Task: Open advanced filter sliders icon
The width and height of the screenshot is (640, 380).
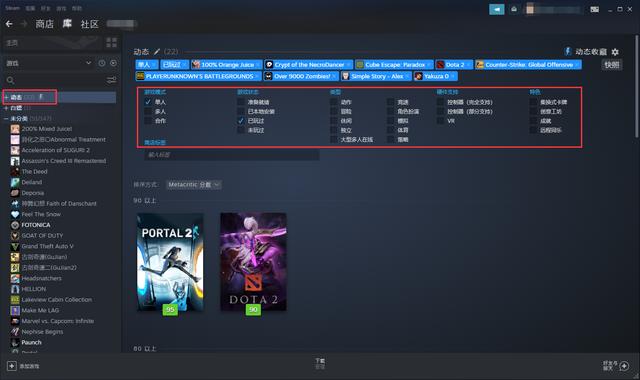Action: click(x=111, y=80)
